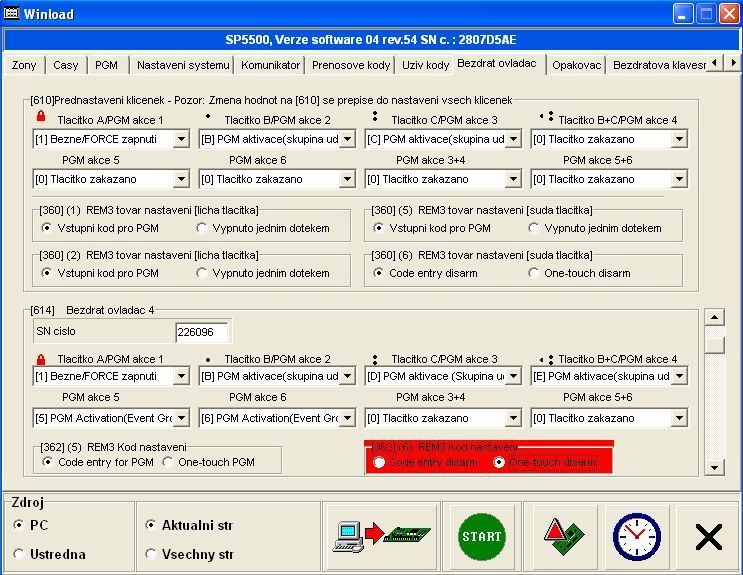Go to the Nastaveni systemu tab
Image resolution: width=743 pixels, height=575 pixels.
click(x=182, y=65)
